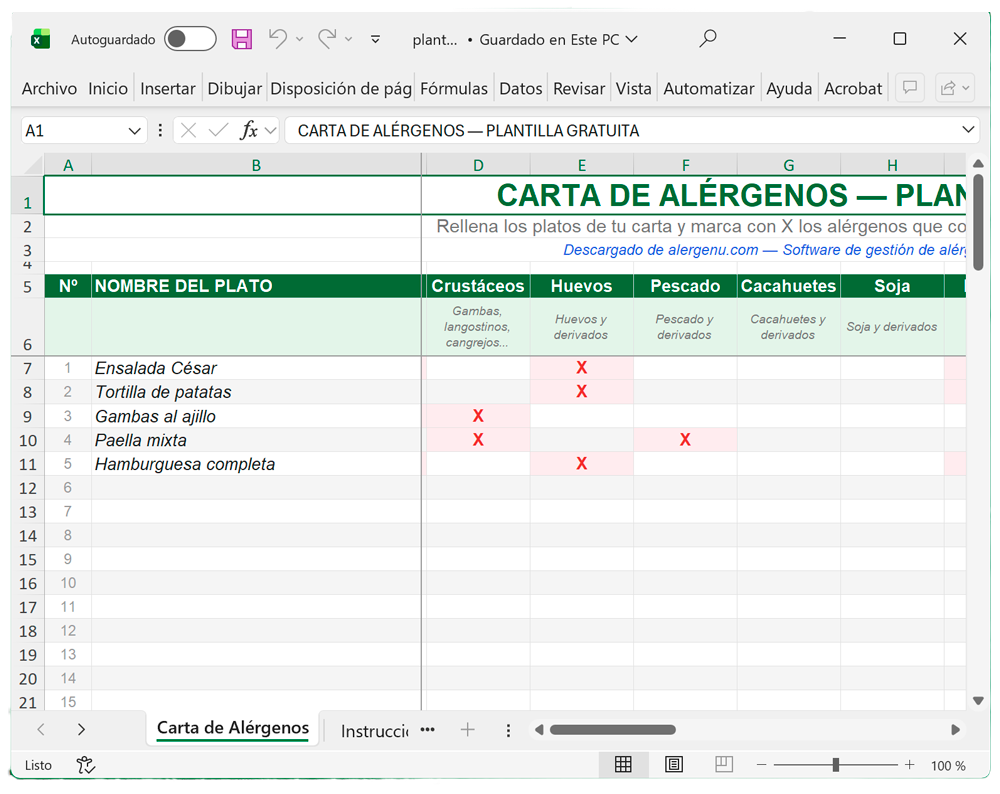This screenshot has height=794, width=1000.
Task: Switch to Page Layout view icon
Action: (x=674, y=765)
